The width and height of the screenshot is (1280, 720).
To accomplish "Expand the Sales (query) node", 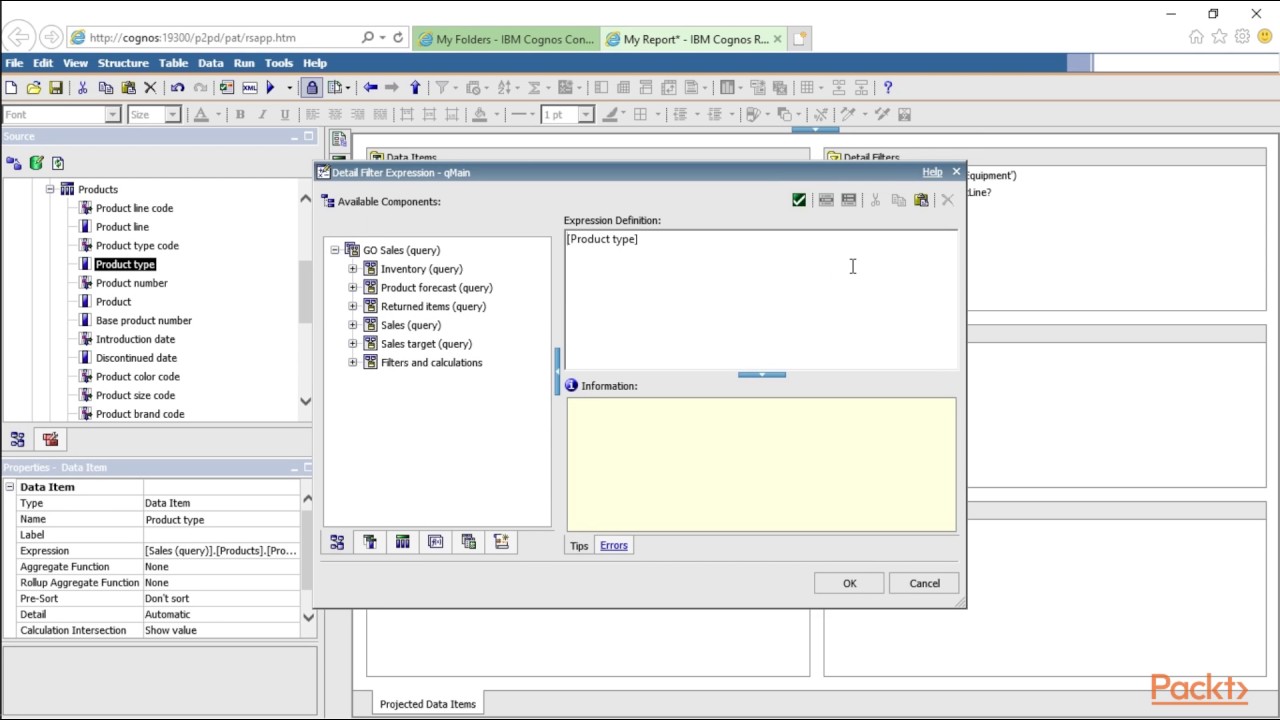I will coord(353,325).
